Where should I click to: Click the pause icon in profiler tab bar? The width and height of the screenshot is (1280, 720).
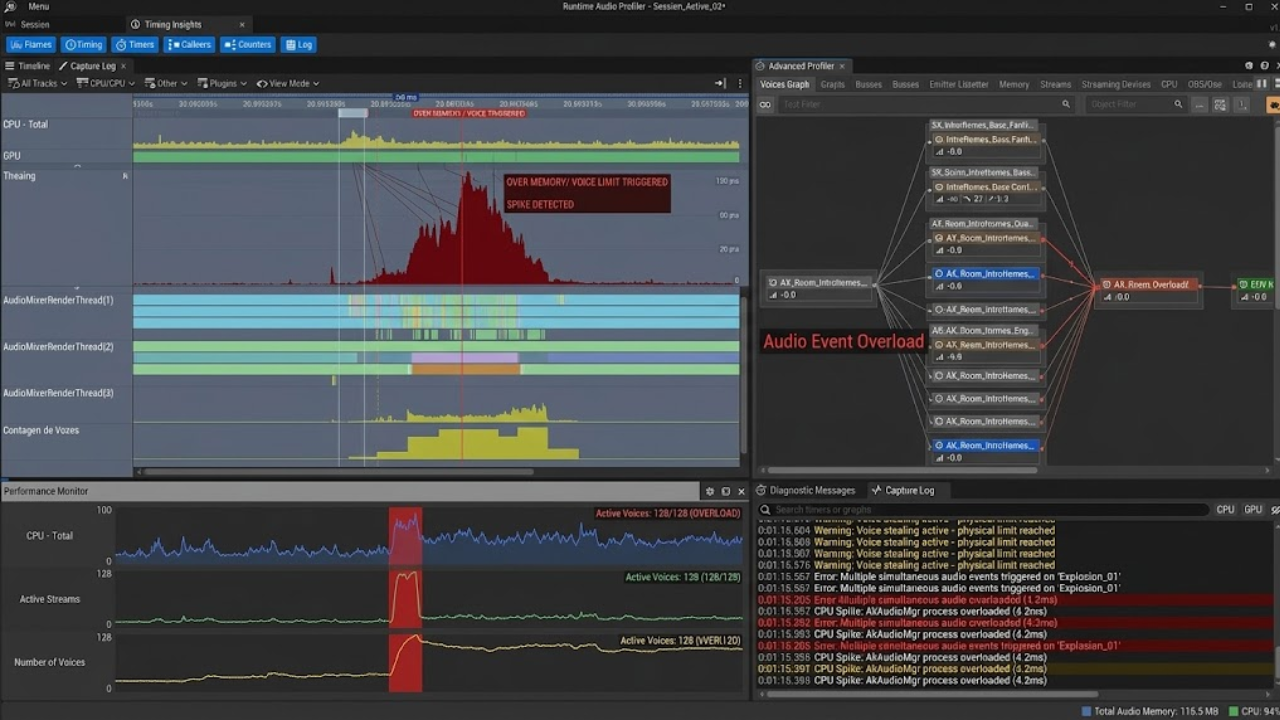coord(1262,84)
